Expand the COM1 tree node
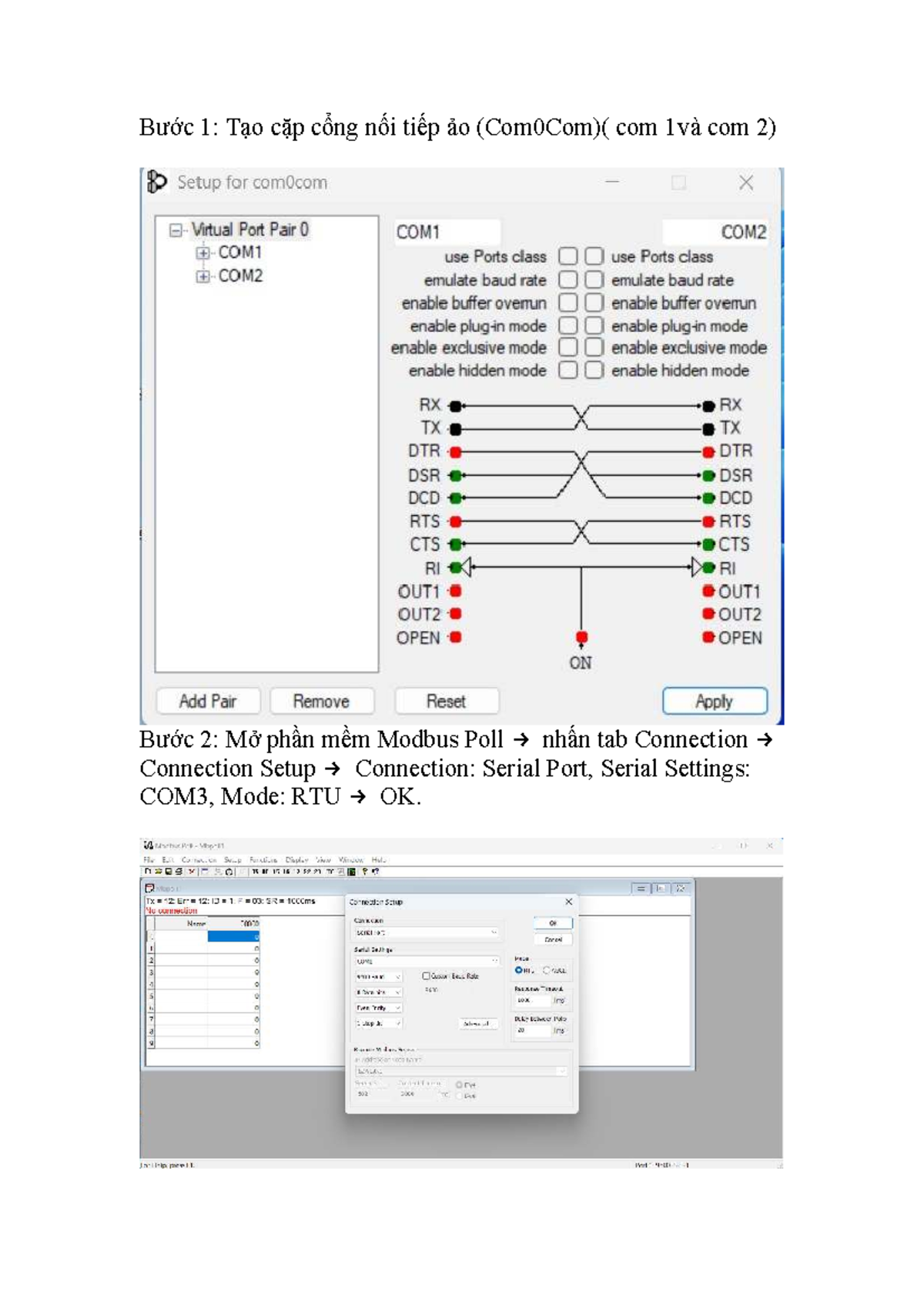The width and height of the screenshot is (924, 1306). tap(203, 253)
